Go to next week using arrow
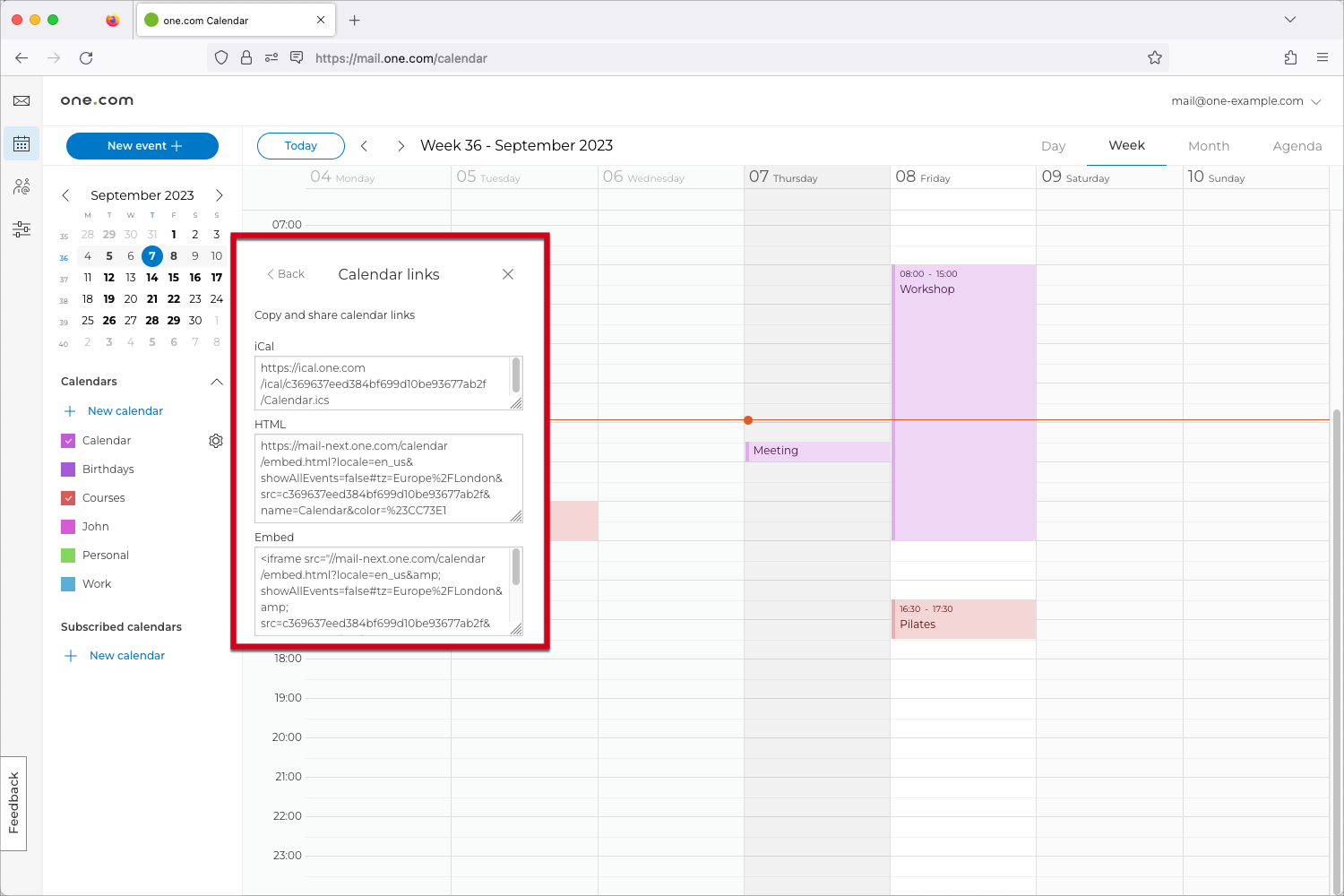Screen dimensions: 1344x896 tap(401, 146)
